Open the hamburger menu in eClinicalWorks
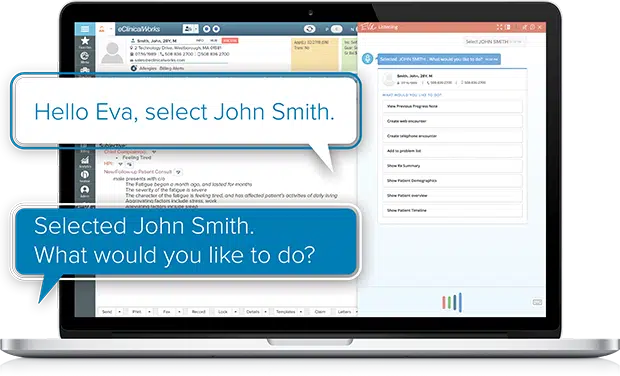The image size is (620, 376). click(x=85, y=29)
